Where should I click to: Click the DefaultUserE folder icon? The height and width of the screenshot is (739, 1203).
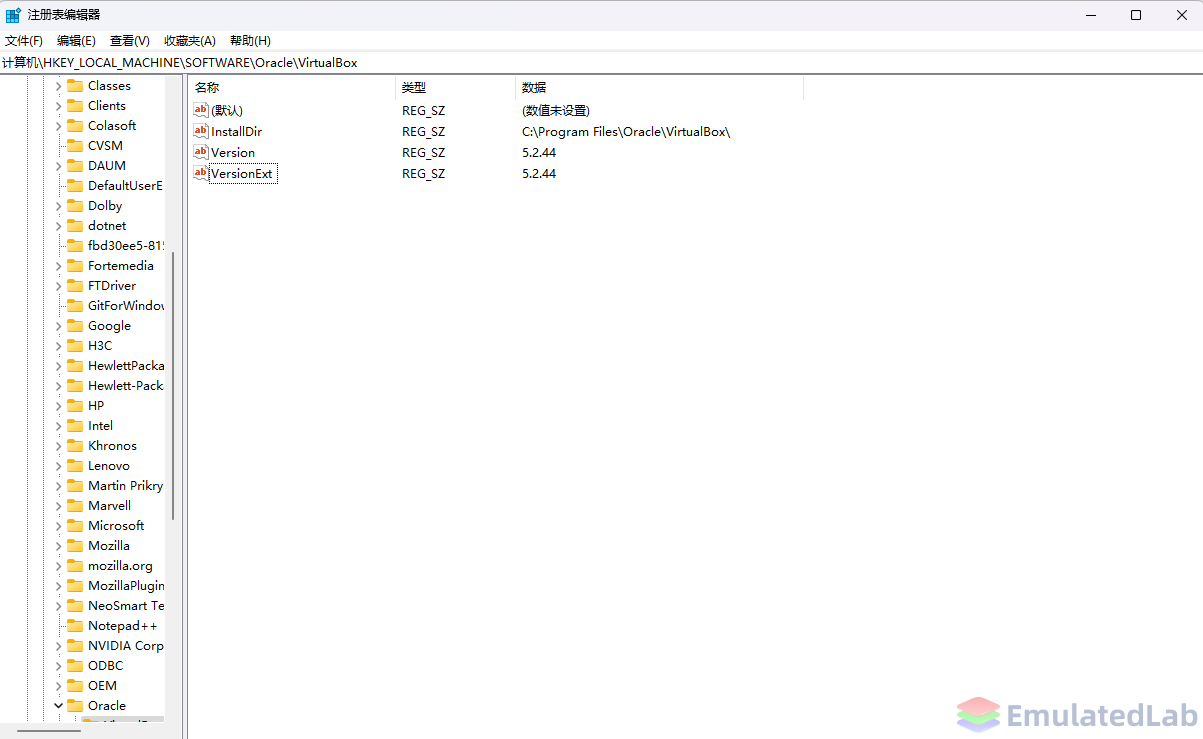(75, 186)
